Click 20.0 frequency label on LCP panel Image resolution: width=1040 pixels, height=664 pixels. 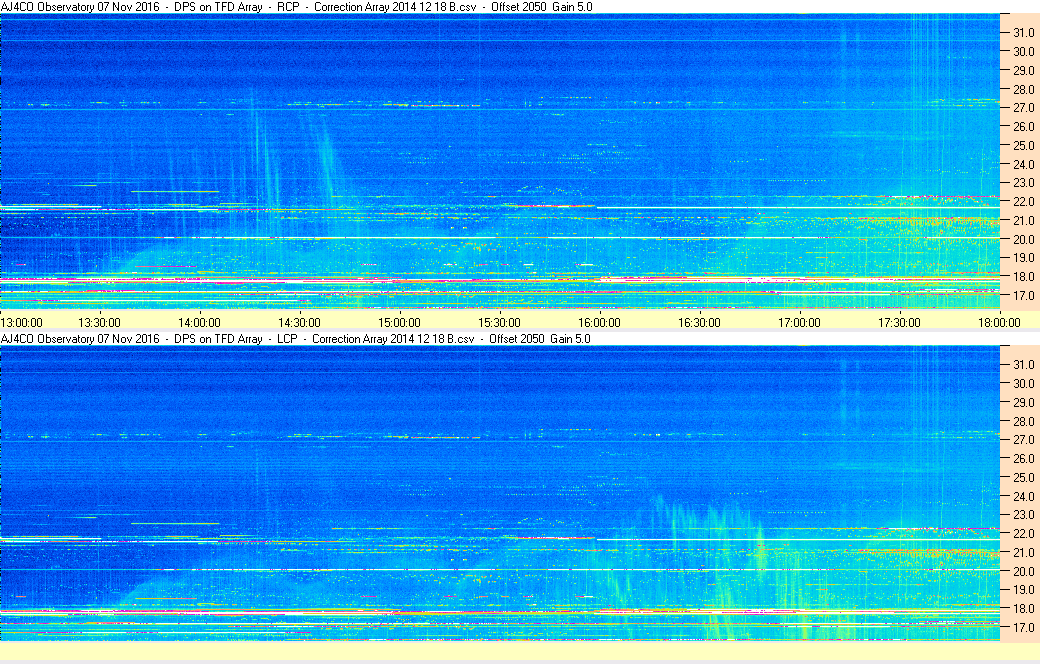1023,571
